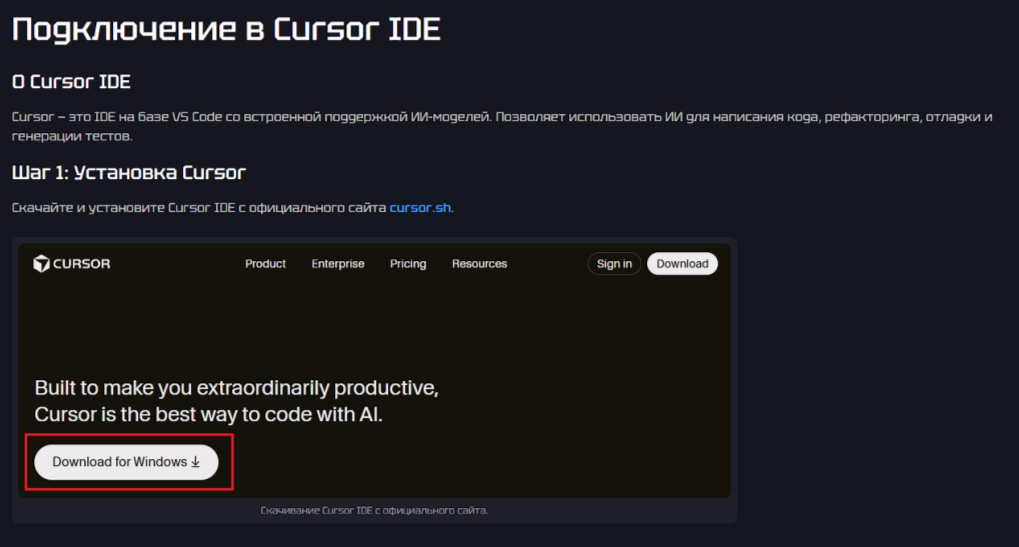Click the download arrow icon beside Windows
The height and width of the screenshot is (547, 1019).
click(196, 462)
